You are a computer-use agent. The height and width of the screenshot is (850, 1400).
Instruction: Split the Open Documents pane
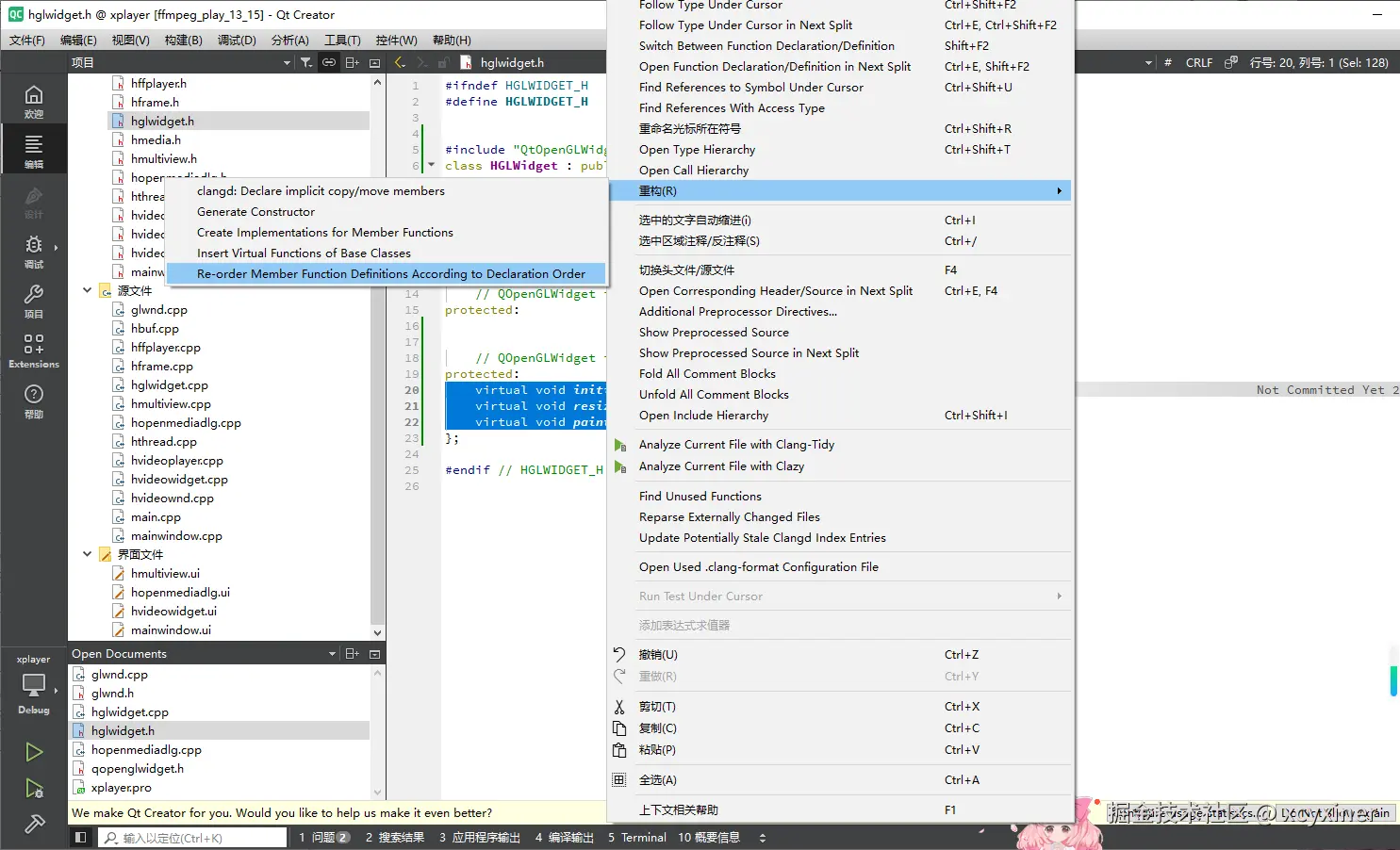(x=352, y=653)
